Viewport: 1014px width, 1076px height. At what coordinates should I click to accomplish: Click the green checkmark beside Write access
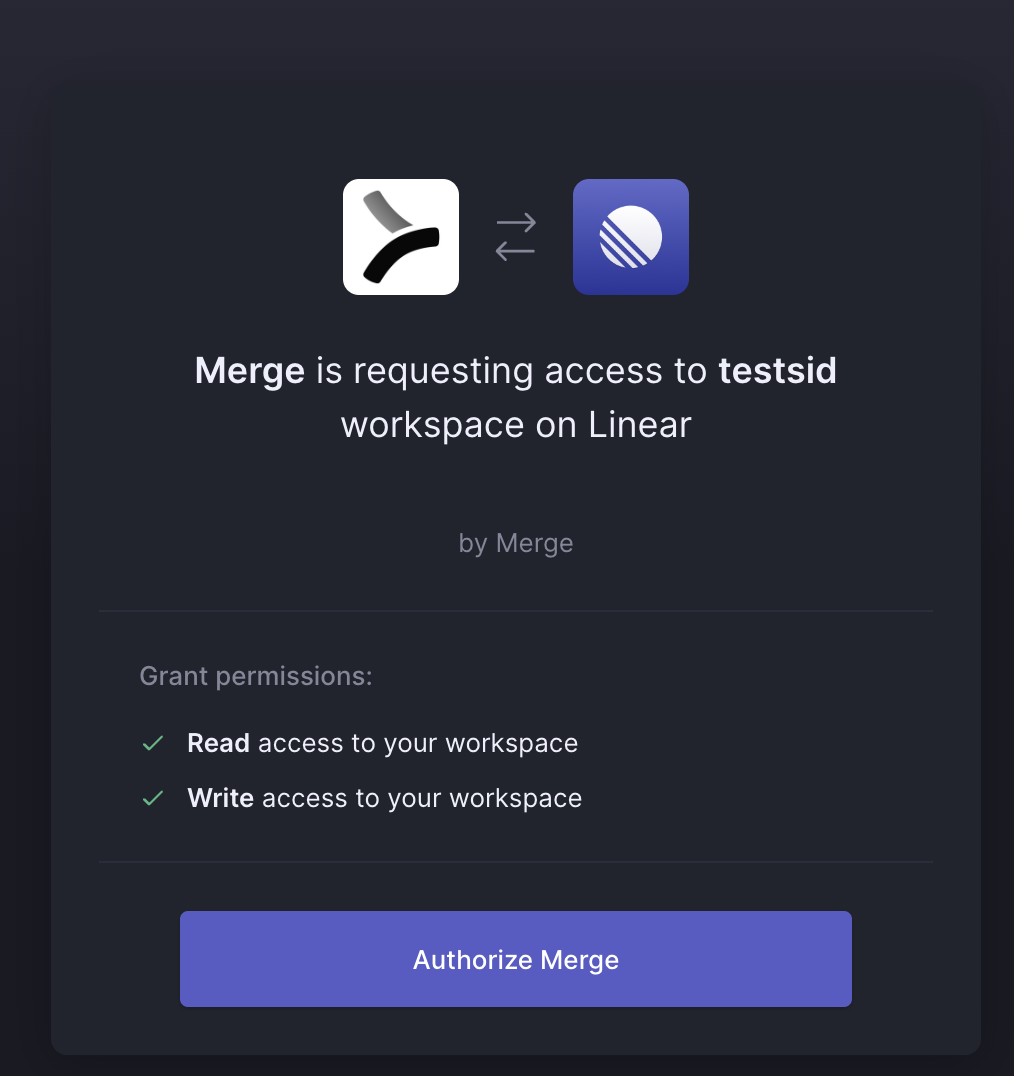point(153,798)
